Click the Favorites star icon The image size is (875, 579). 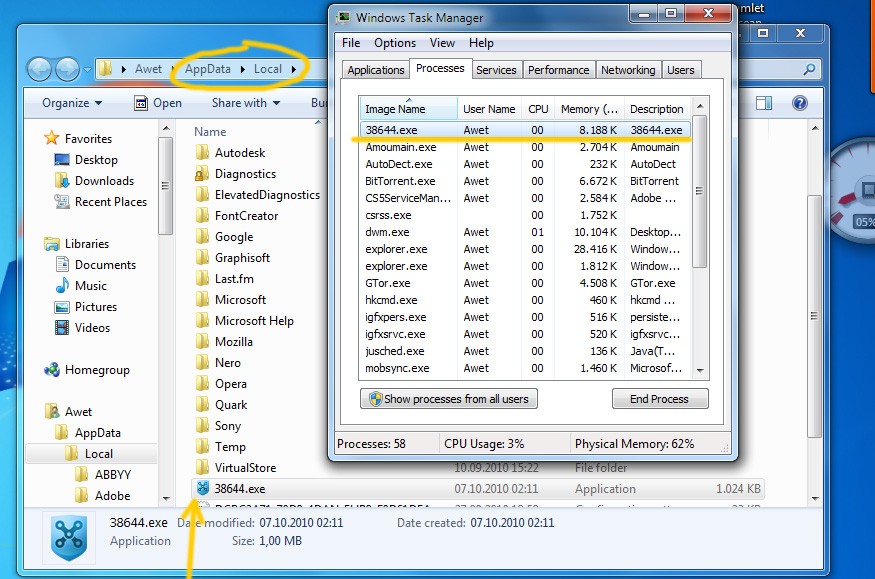pos(51,138)
